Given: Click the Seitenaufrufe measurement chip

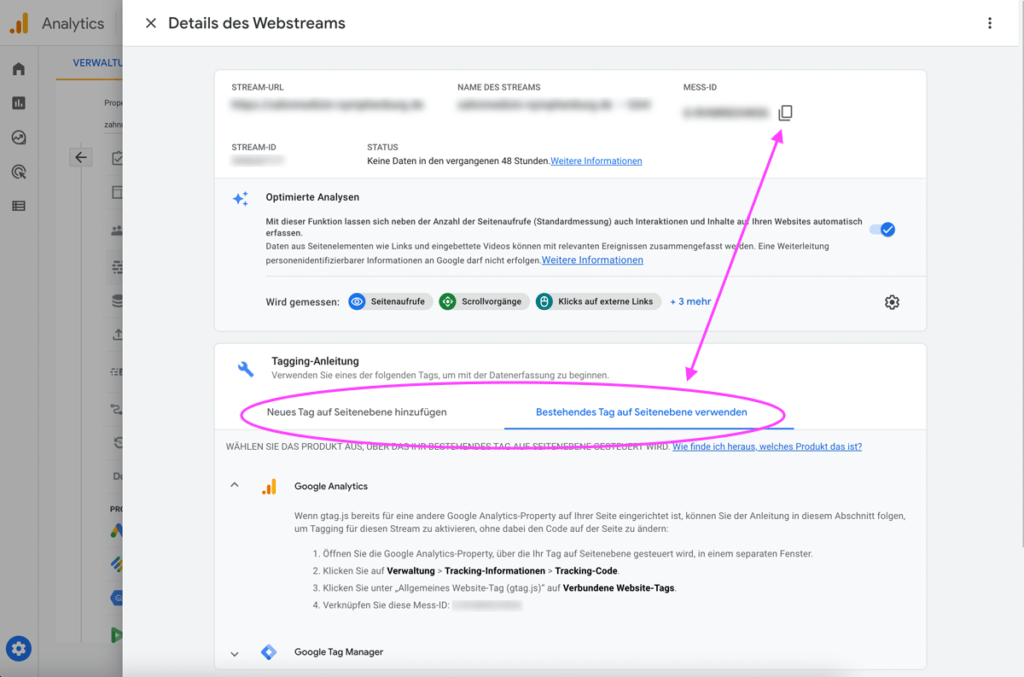Looking at the screenshot, I should click(391, 301).
